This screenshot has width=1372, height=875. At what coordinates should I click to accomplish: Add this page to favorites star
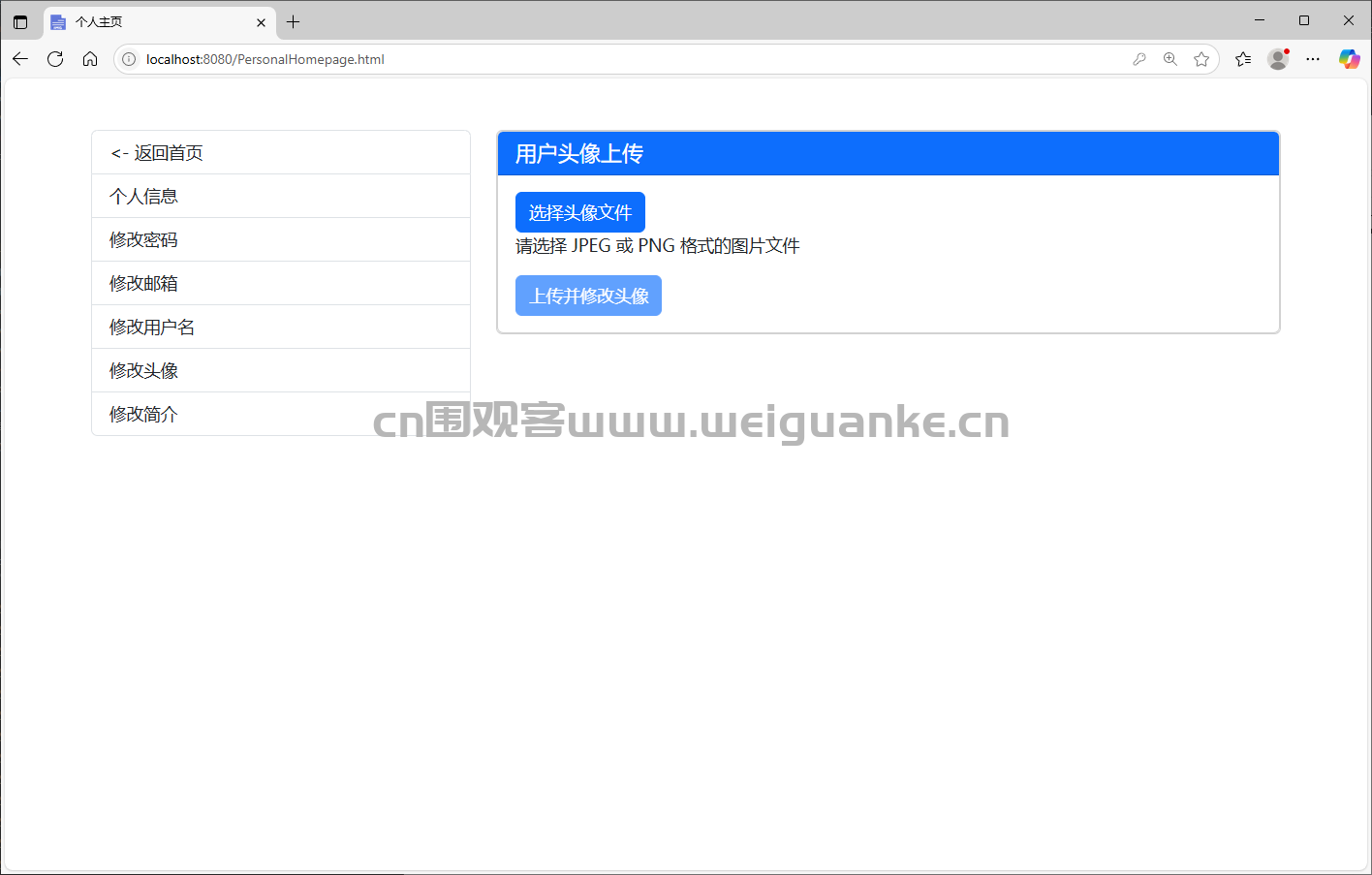pos(1201,59)
